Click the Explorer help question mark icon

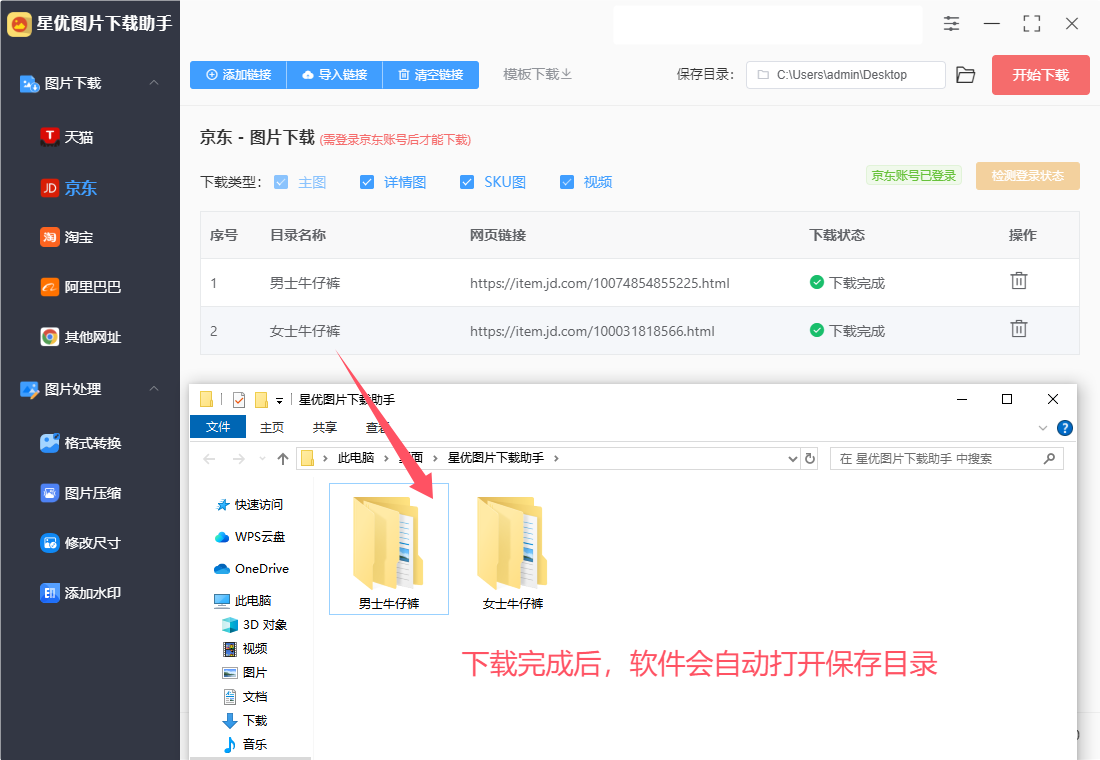(x=1064, y=428)
